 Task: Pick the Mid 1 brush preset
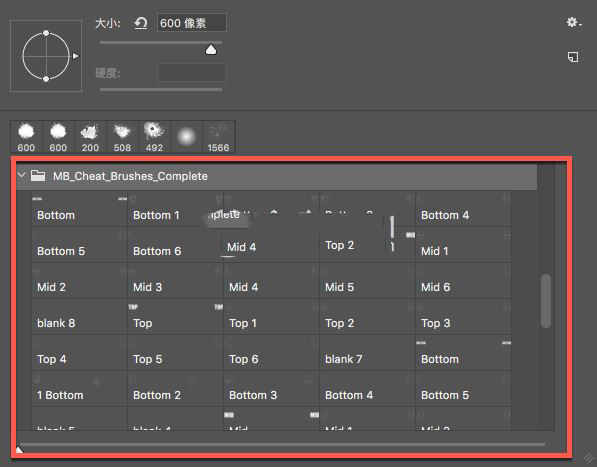click(463, 245)
